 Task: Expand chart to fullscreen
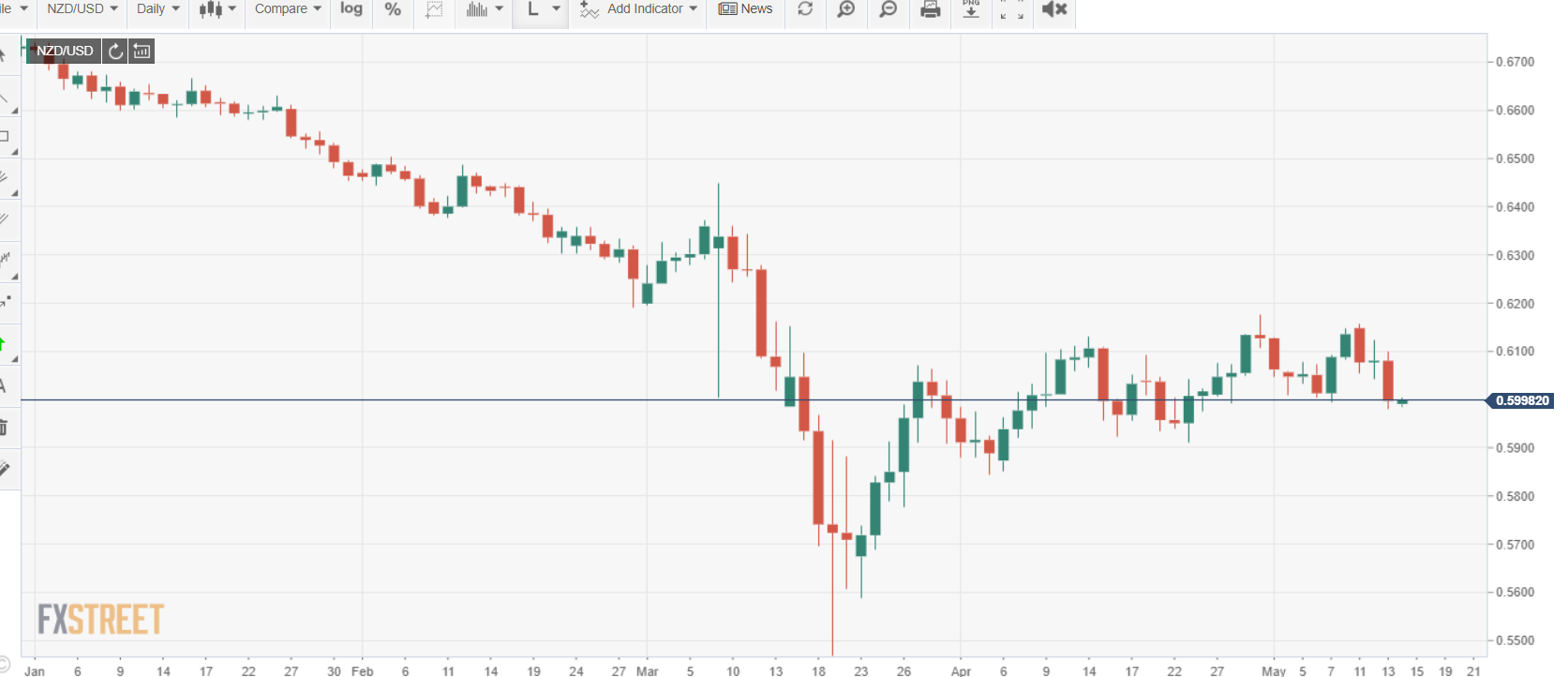point(1011,9)
